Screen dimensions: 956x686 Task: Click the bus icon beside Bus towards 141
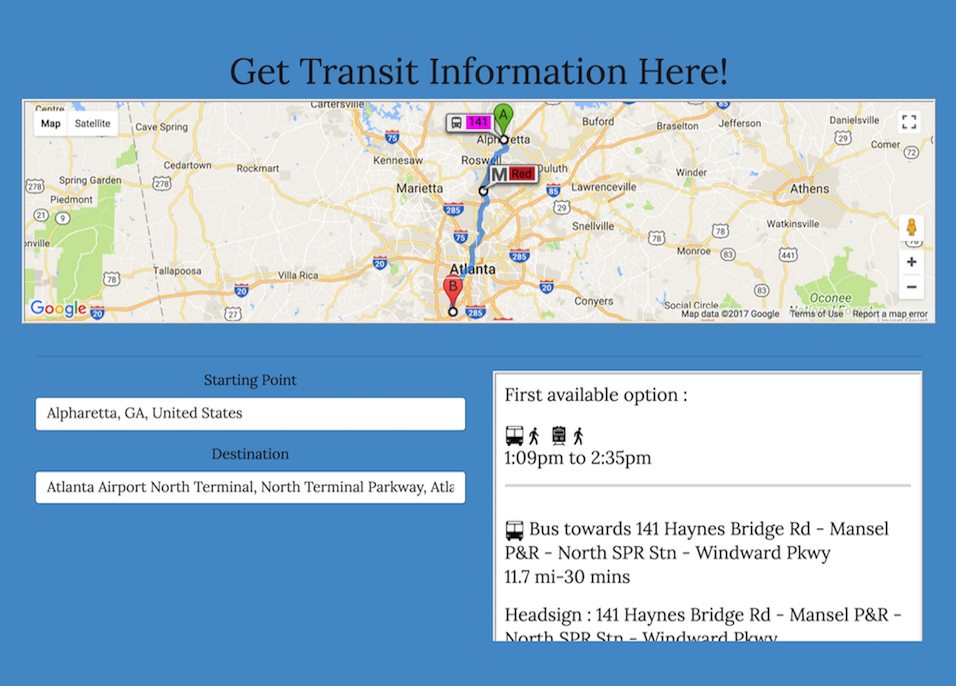pyautogui.click(x=514, y=530)
